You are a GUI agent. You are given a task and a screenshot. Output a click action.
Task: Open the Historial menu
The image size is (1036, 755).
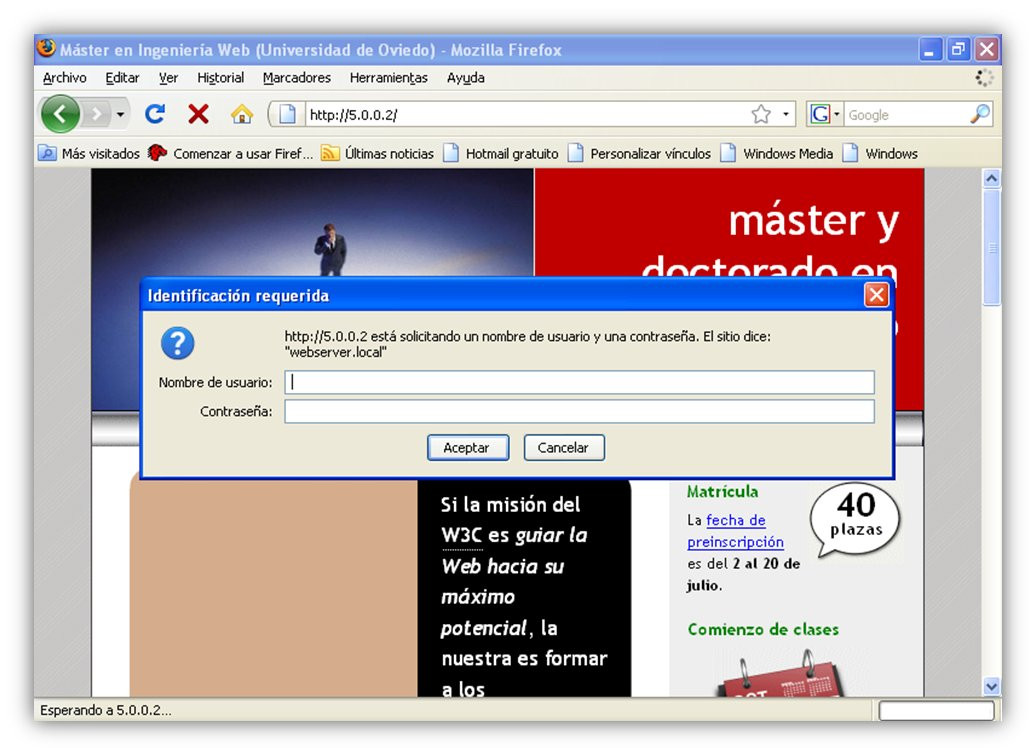pyautogui.click(x=221, y=78)
